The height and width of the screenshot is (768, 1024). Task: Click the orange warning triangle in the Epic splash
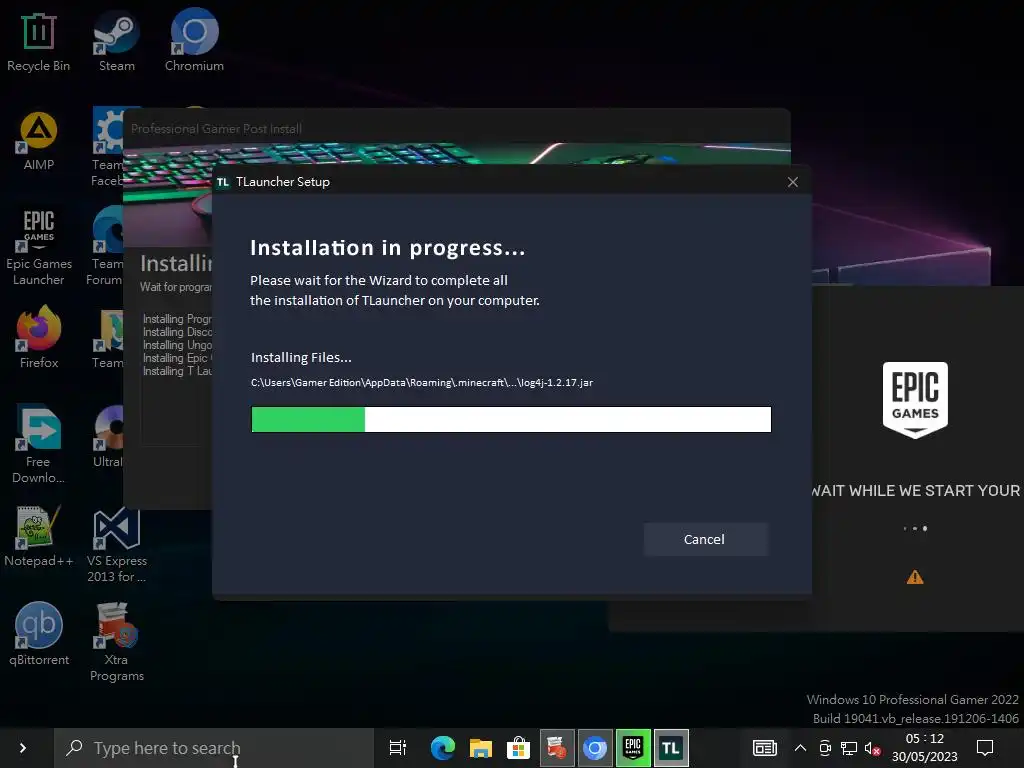click(x=915, y=577)
